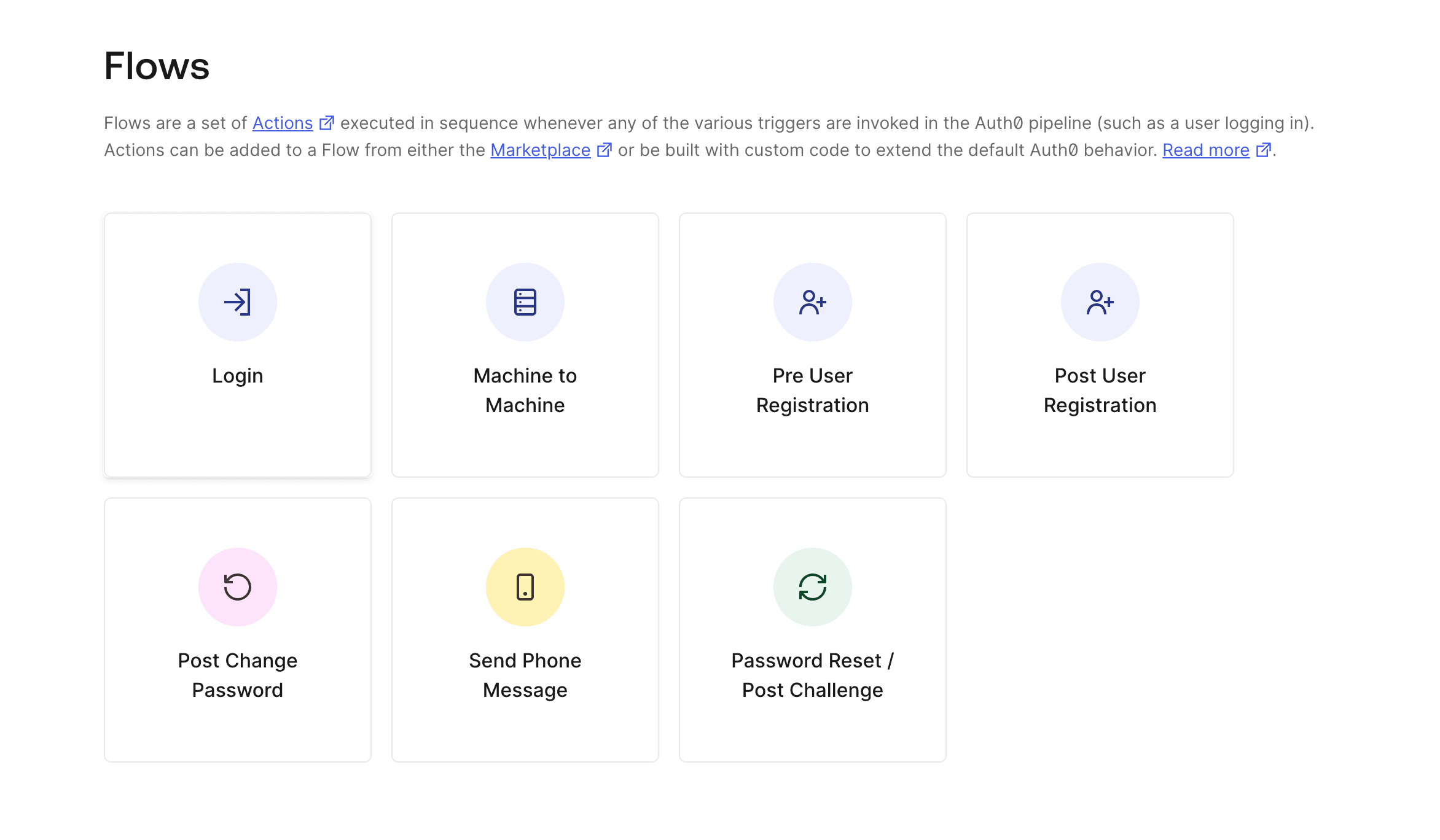Click the Read more link
Screen dimensions: 1440x840
tap(1205, 150)
